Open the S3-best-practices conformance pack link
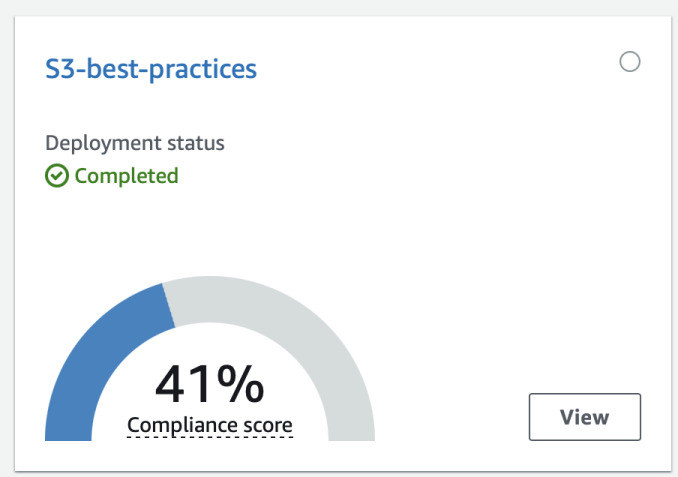 coord(151,69)
